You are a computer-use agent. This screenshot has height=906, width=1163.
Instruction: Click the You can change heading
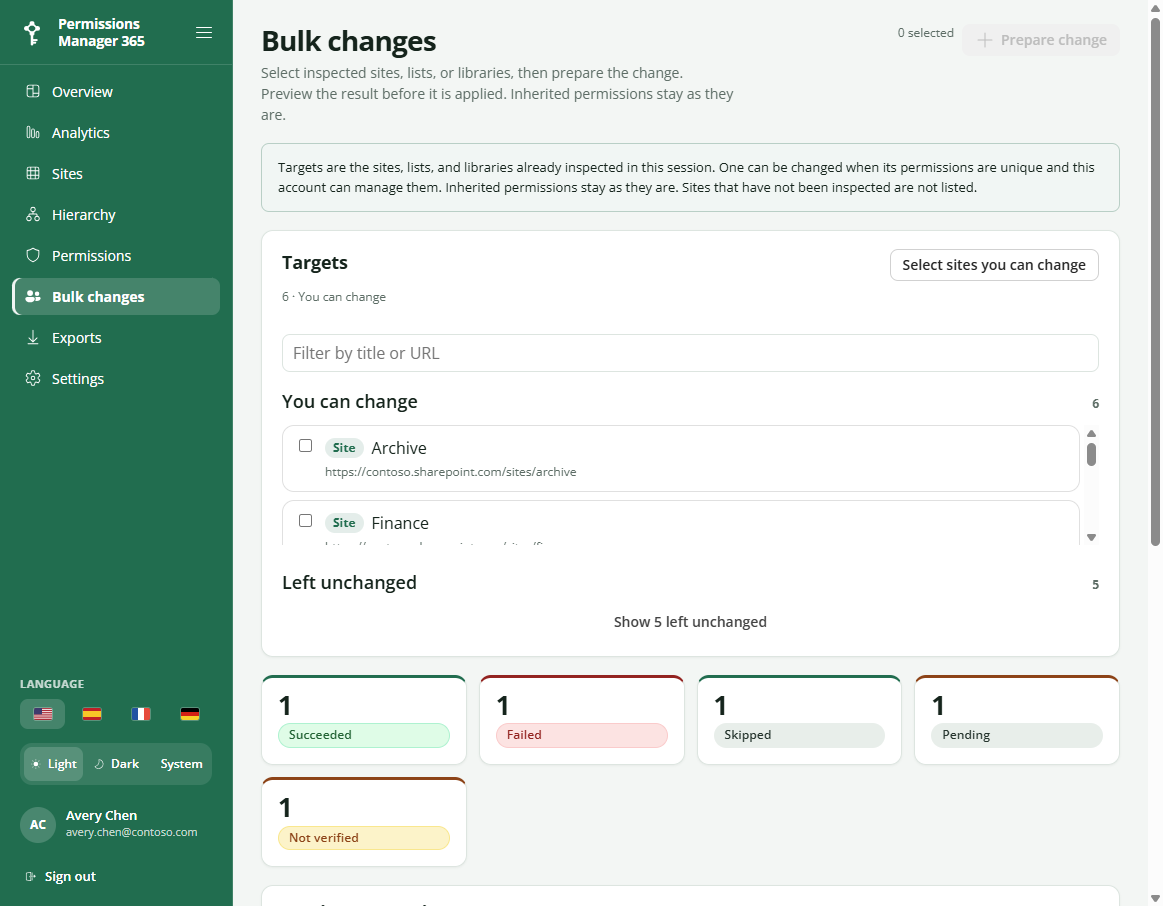349,401
